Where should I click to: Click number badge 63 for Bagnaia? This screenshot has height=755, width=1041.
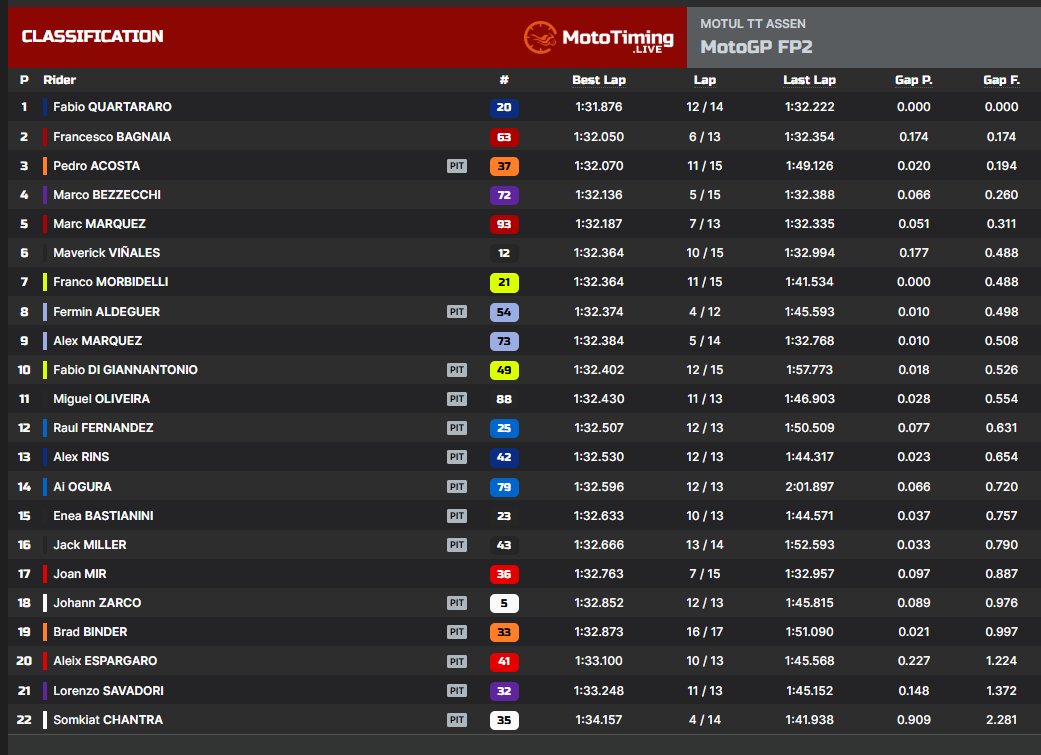(504, 137)
